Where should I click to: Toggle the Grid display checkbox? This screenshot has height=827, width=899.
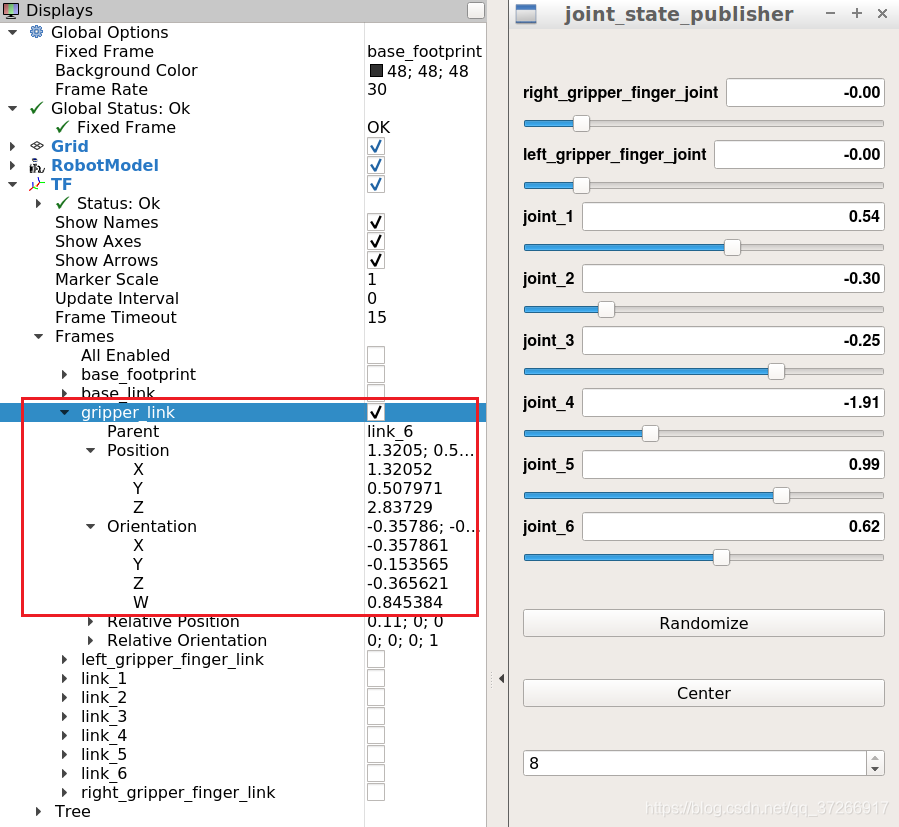(x=376, y=146)
